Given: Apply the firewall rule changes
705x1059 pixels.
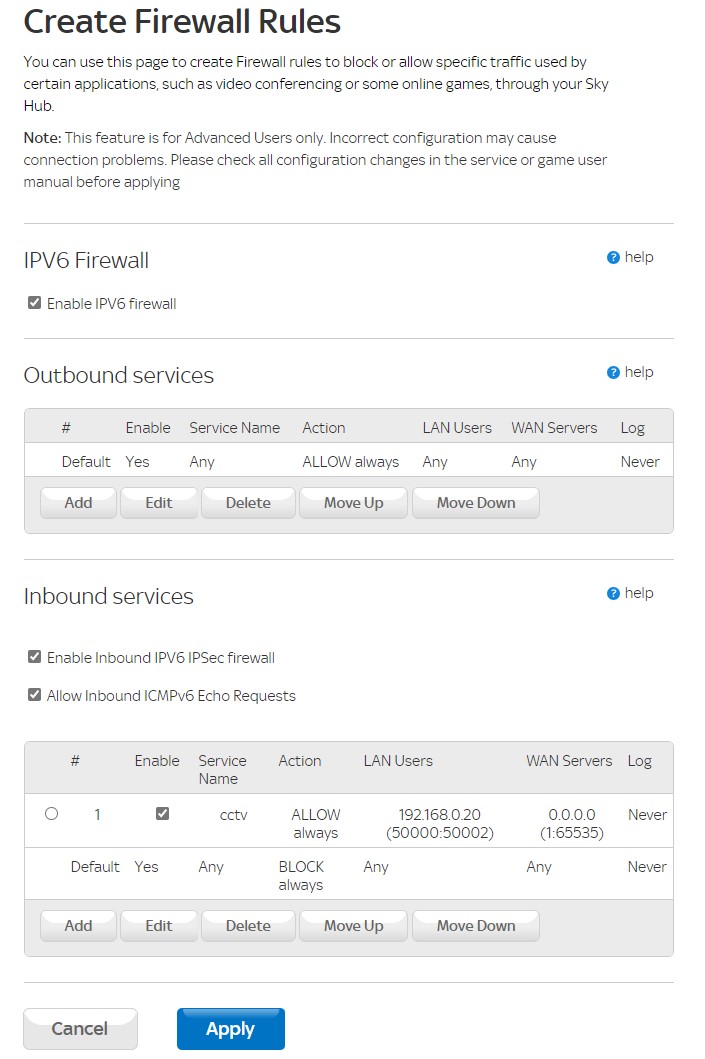Looking at the screenshot, I should click(231, 1029).
